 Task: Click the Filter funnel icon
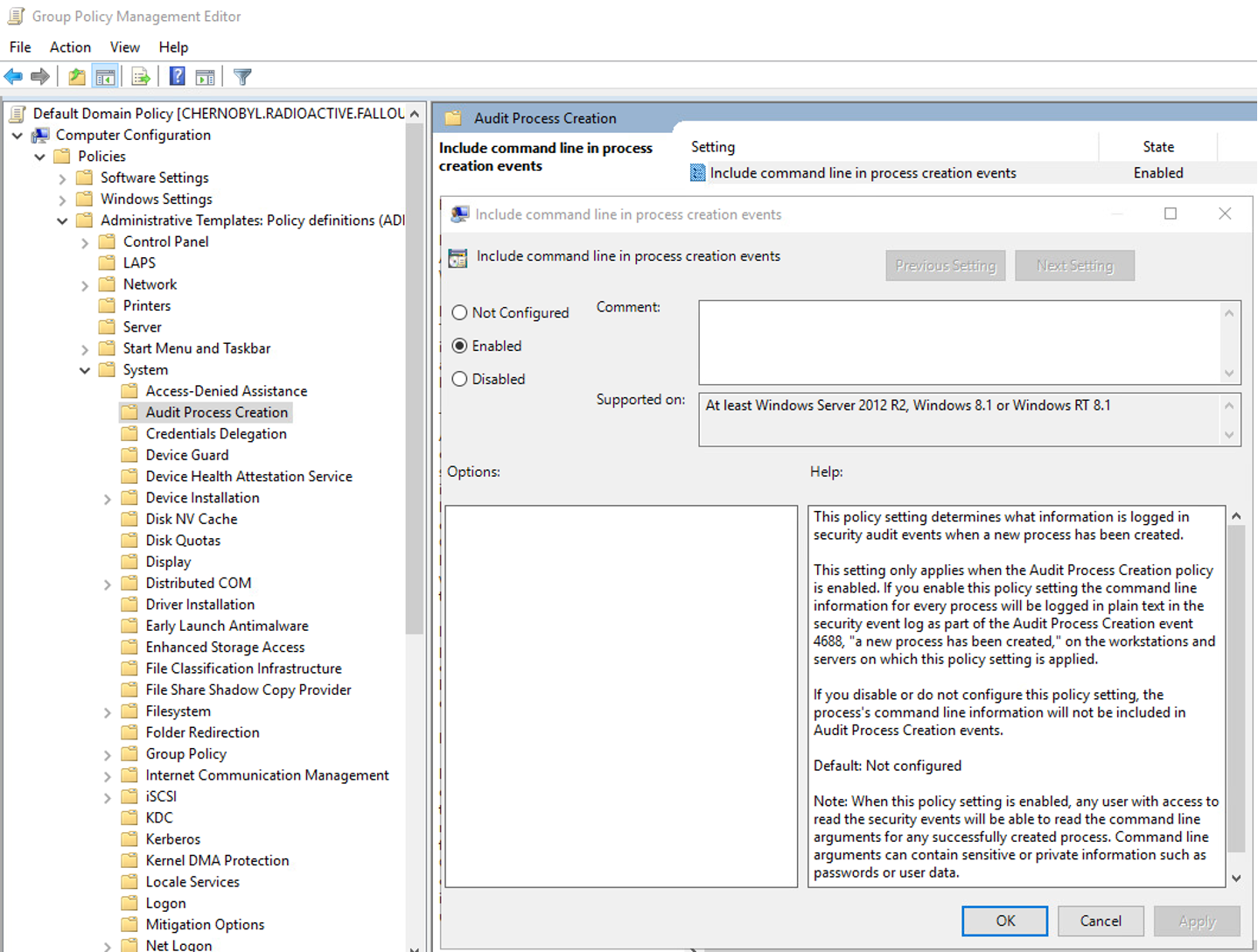pos(242,77)
